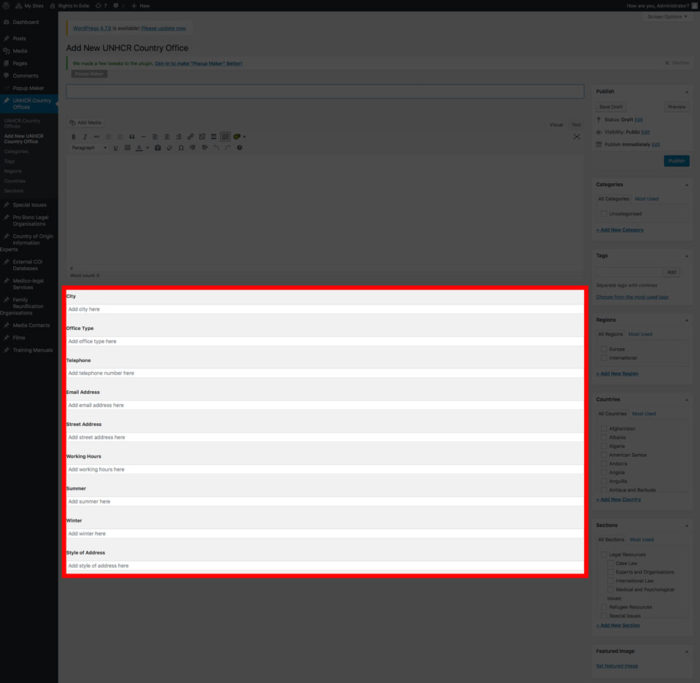Insert a special character with omega icon
This screenshot has height=683, width=700.
click(x=181, y=148)
